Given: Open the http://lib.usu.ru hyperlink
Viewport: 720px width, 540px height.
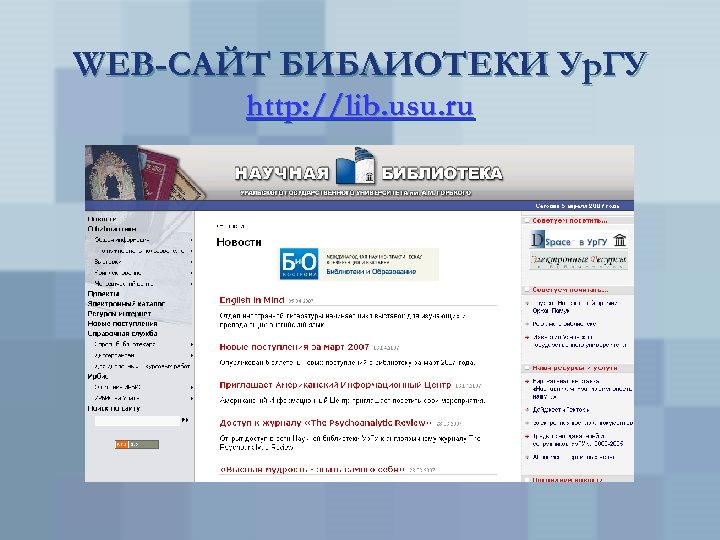Looking at the screenshot, I should tap(360, 107).
